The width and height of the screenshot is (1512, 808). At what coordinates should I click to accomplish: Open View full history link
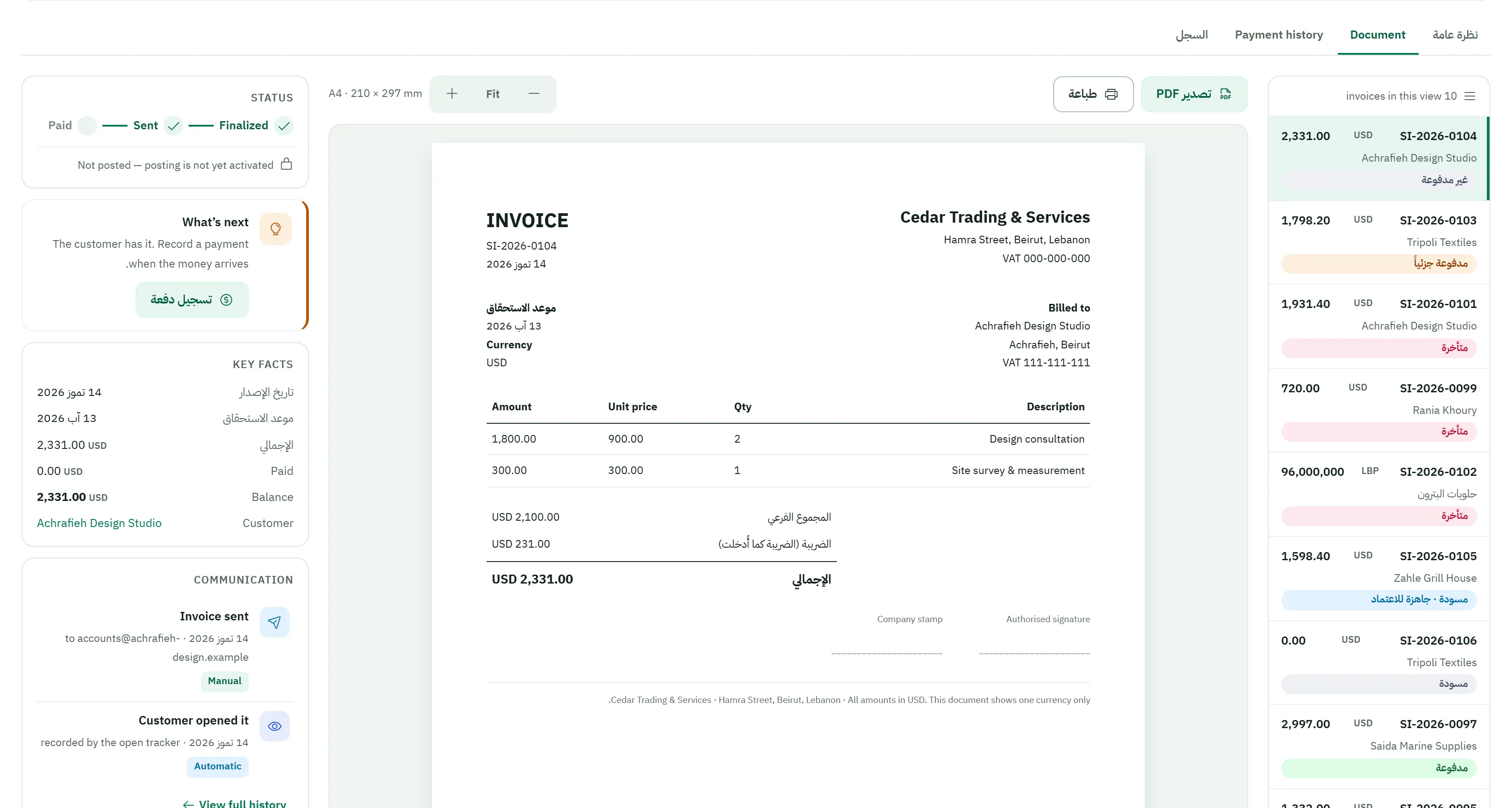[x=235, y=804]
